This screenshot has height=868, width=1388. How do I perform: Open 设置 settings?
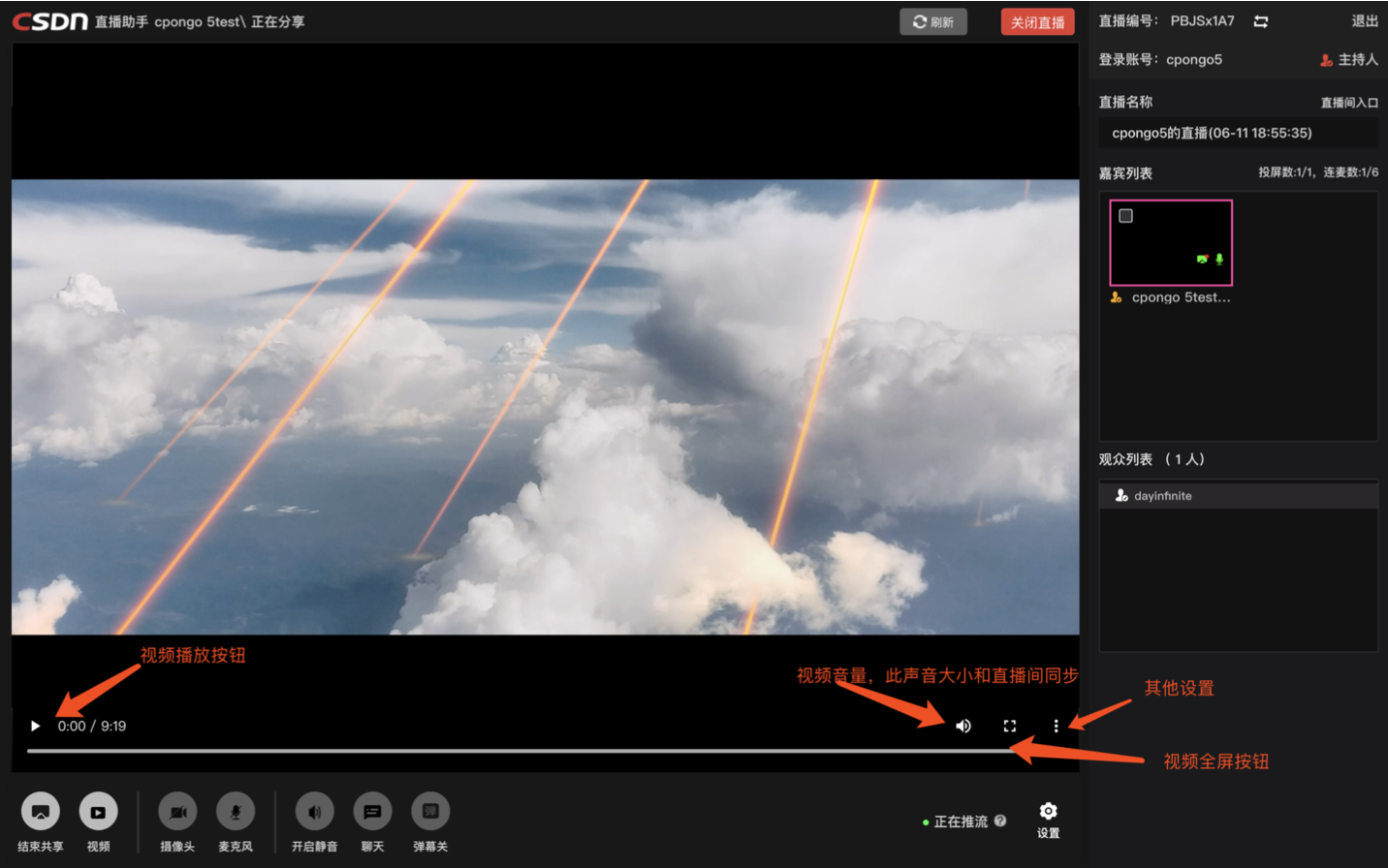pyautogui.click(x=1048, y=820)
